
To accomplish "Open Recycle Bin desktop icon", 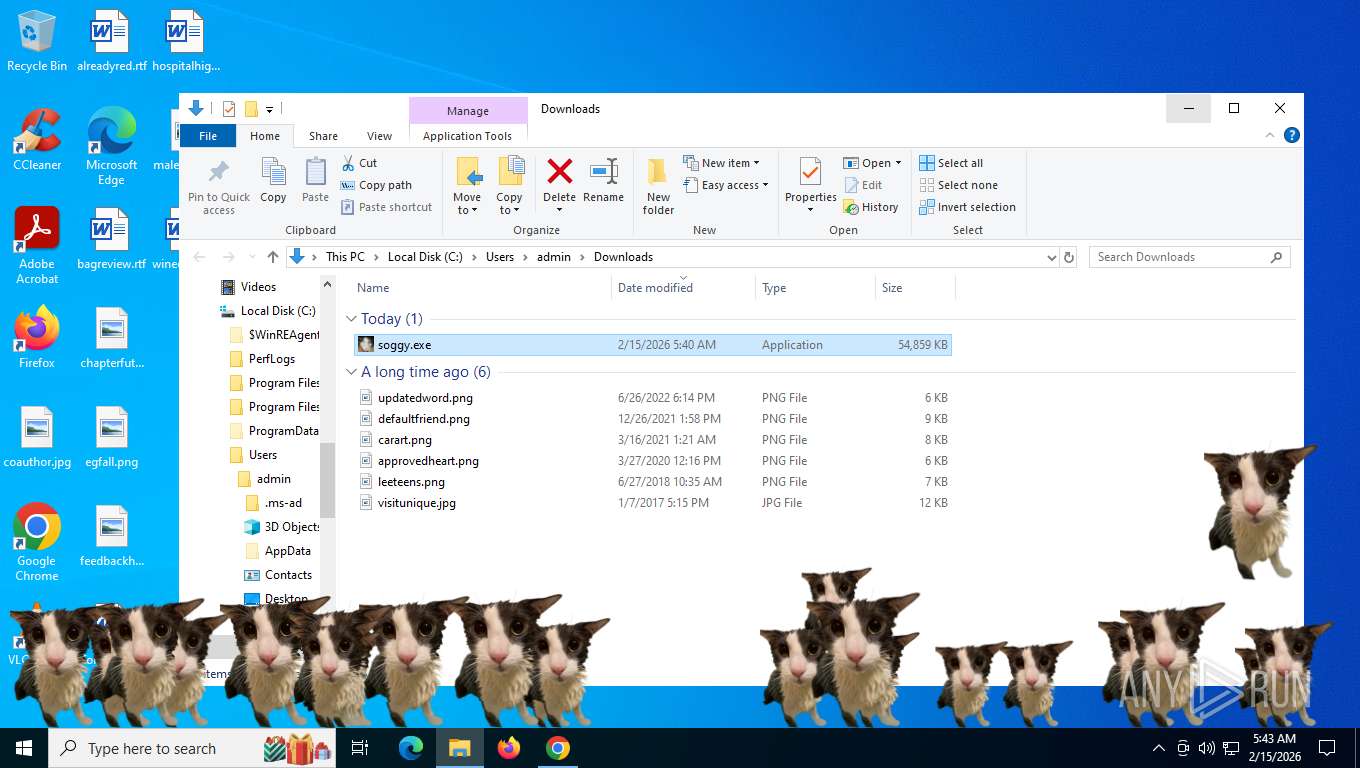I will pos(37,41).
